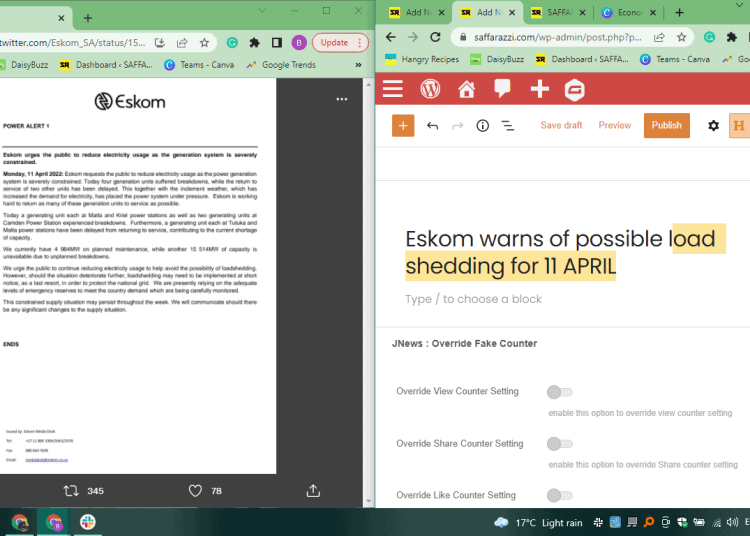Viewport: 750px width, 536px height.
Task: Go back in the saffarazzi window
Action: tap(390, 37)
